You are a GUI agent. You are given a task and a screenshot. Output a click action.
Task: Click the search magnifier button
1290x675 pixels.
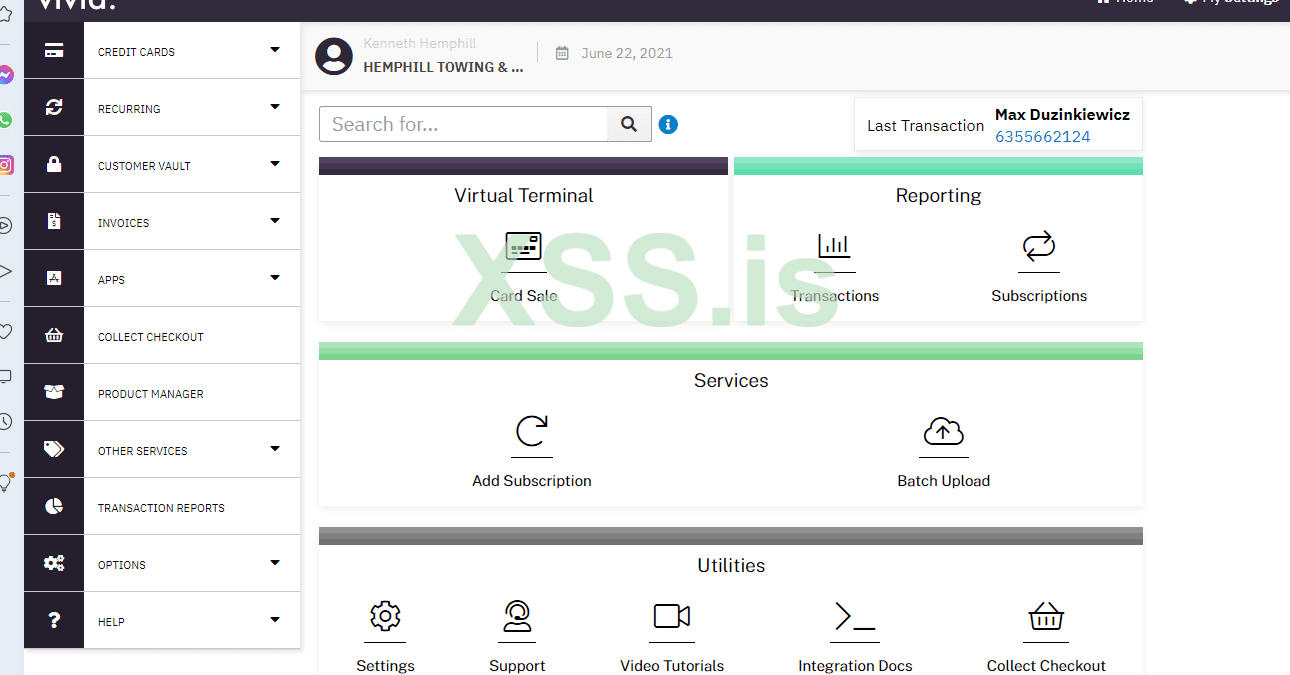point(629,124)
